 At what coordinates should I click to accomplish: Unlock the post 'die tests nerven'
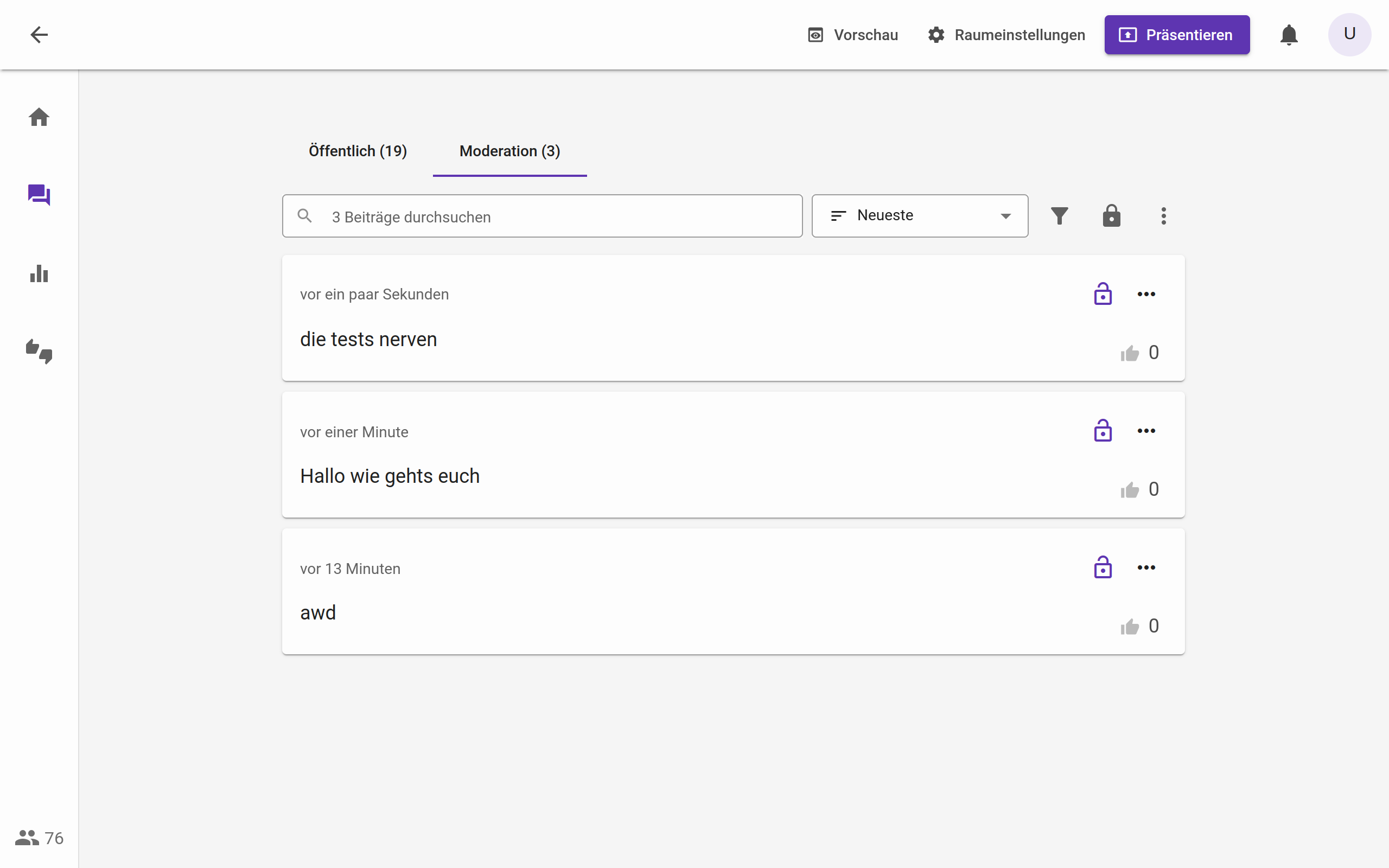click(x=1103, y=294)
